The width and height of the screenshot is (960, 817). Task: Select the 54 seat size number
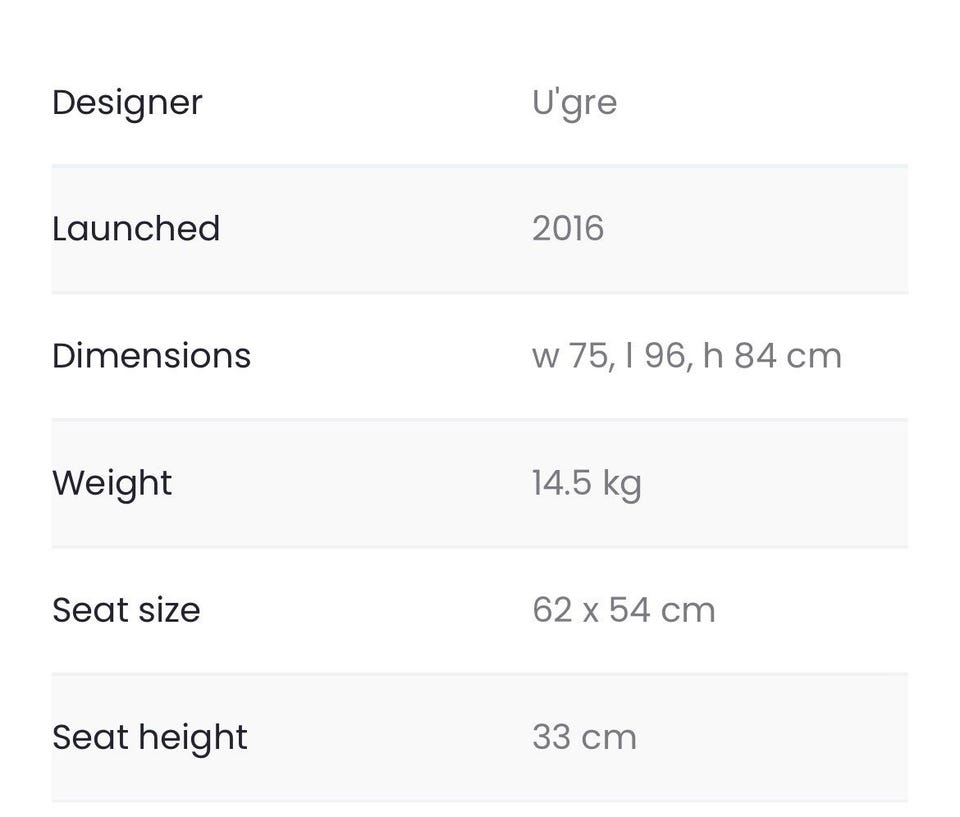pyautogui.click(x=630, y=610)
